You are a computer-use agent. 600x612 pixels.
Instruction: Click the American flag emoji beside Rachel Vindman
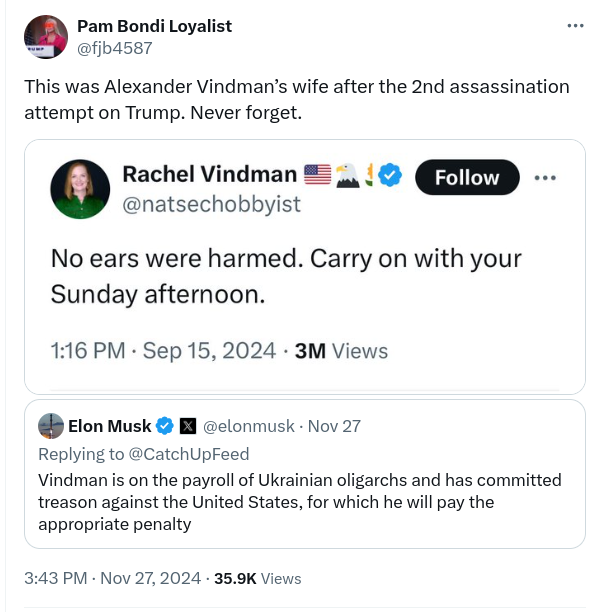coord(317,175)
